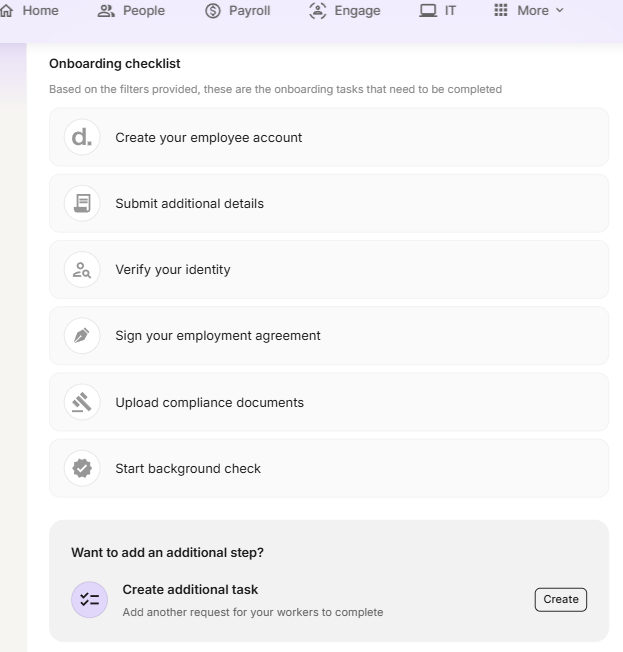
Task: Open the Home tab
Action: (30, 11)
